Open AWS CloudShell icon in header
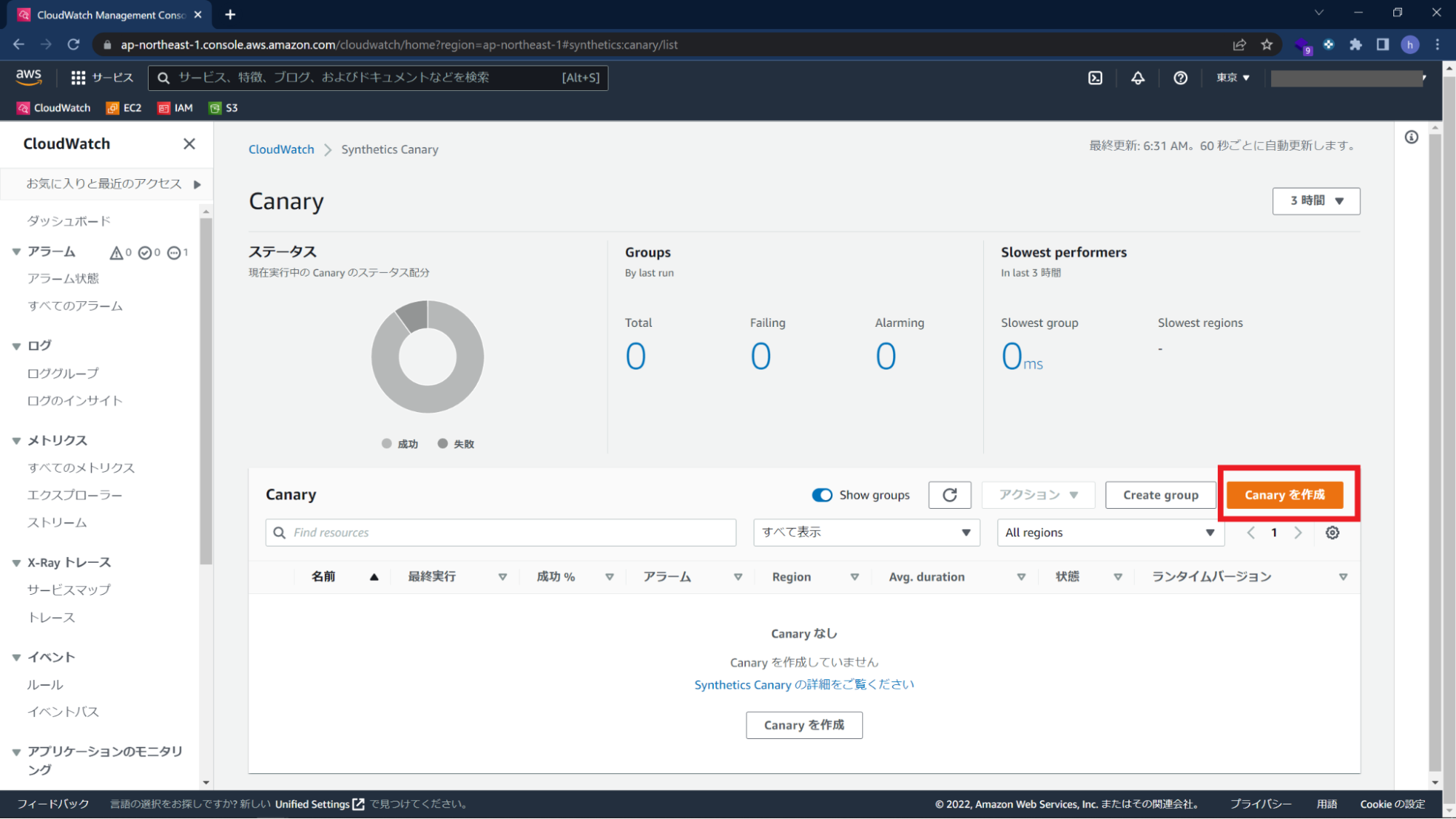This screenshot has width=1456, height=819. coord(1095,78)
